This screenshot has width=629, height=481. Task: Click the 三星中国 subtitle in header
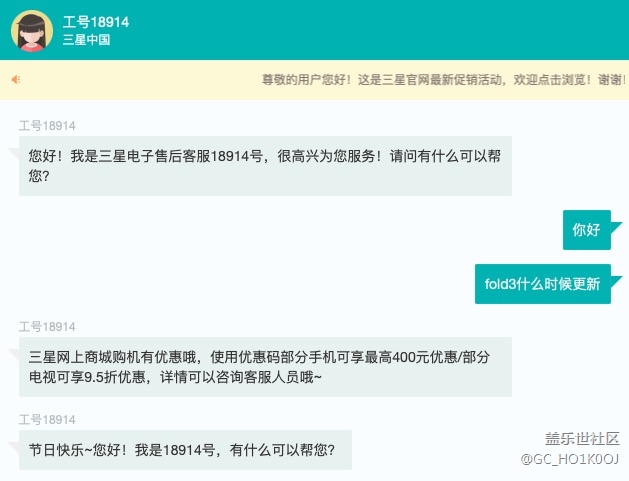[86, 40]
